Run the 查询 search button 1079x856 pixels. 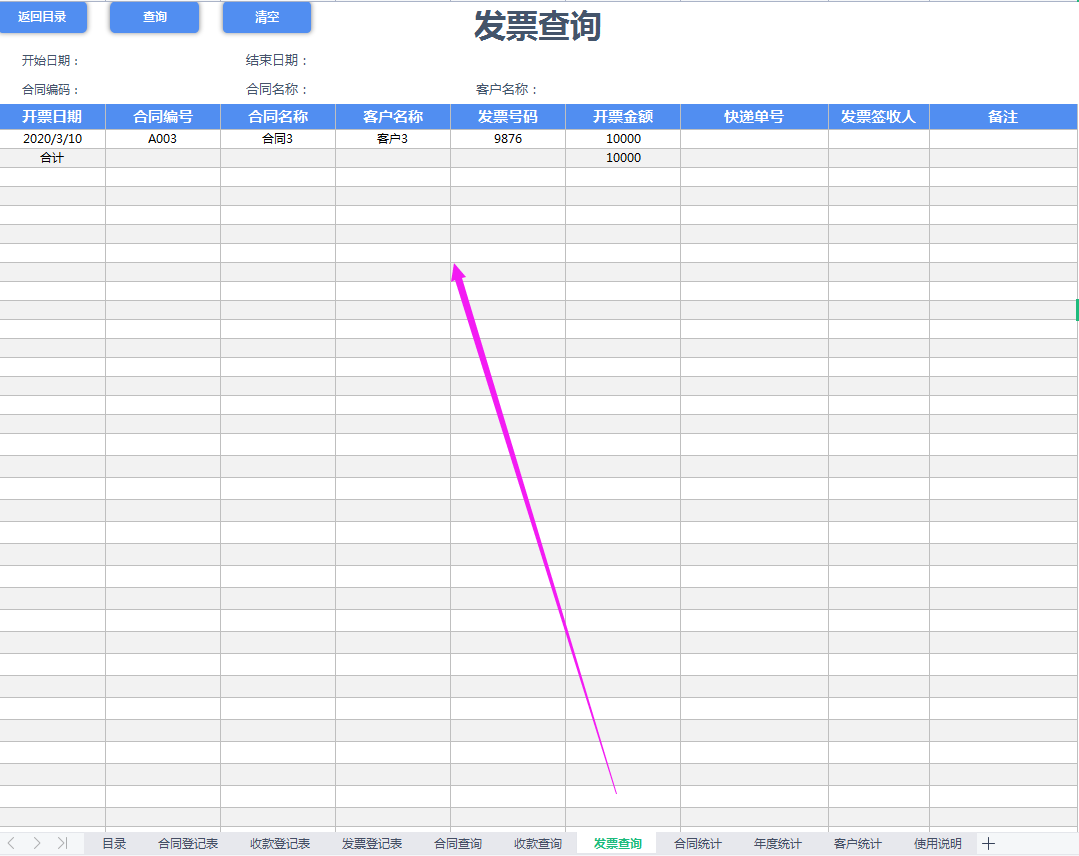tap(154, 17)
